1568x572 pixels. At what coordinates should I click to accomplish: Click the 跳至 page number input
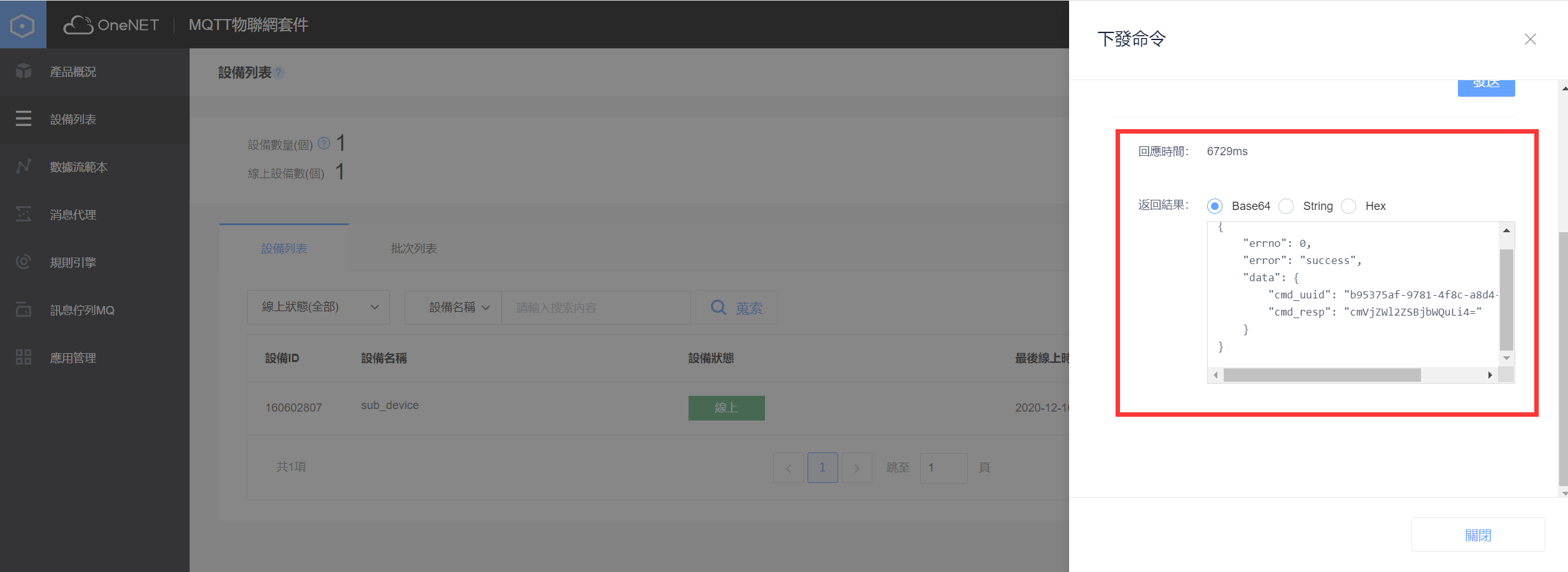click(x=944, y=468)
